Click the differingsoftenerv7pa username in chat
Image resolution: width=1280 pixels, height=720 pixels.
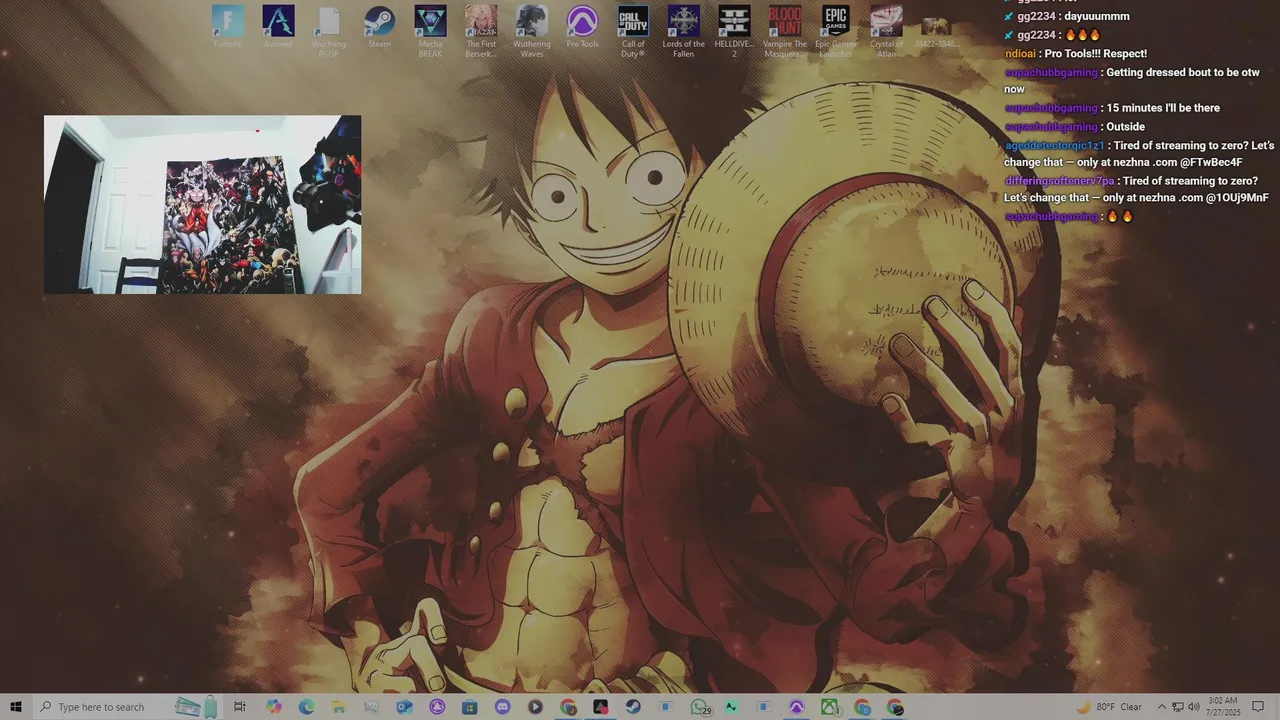coord(1059,181)
